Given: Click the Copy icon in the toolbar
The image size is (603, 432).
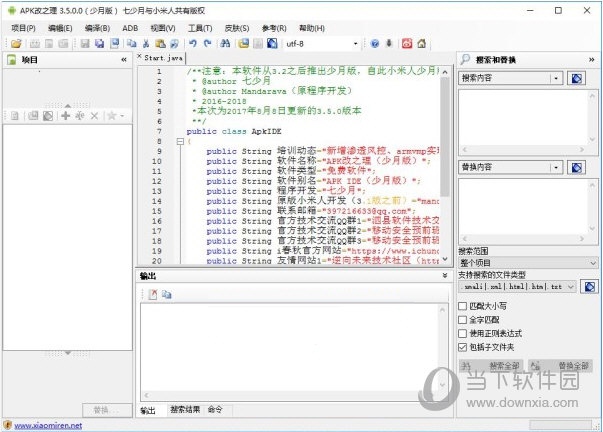Looking at the screenshot, I should 132,43.
